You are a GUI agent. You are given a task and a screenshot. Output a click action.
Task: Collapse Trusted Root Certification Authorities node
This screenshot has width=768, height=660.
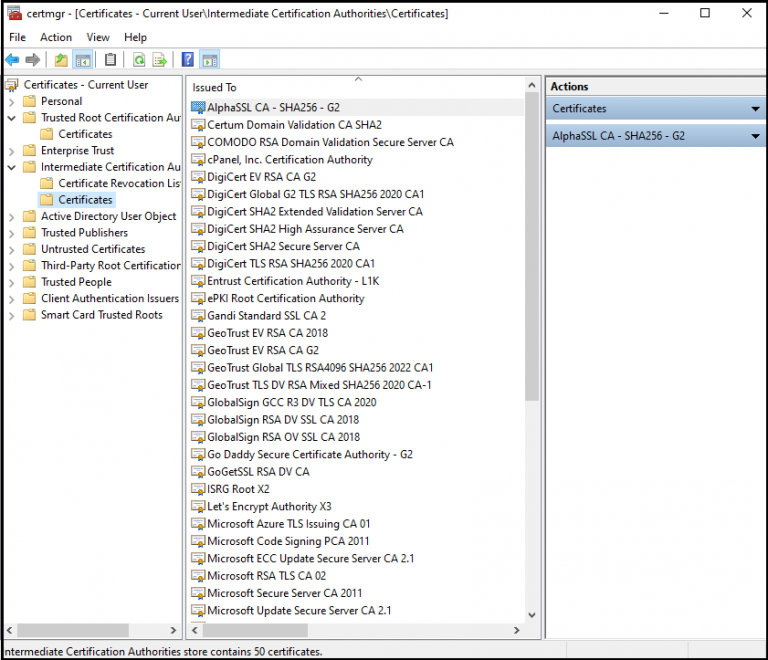pyautogui.click(x=12, y=118)
